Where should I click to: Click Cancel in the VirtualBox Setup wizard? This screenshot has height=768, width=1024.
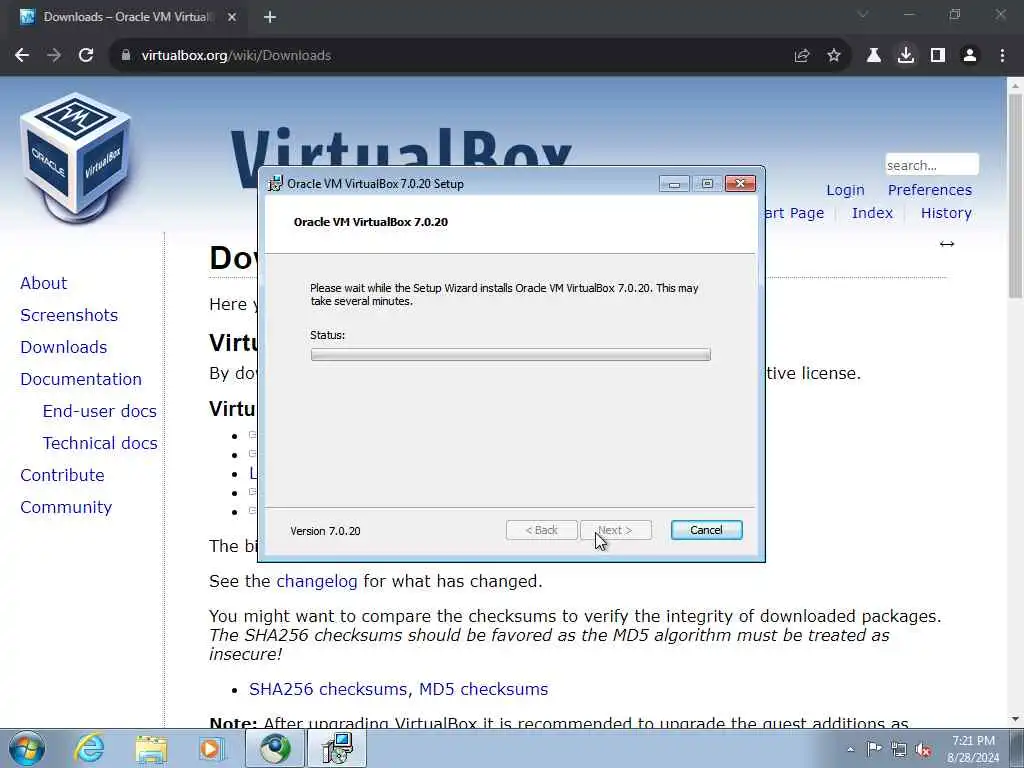point(707,530)
